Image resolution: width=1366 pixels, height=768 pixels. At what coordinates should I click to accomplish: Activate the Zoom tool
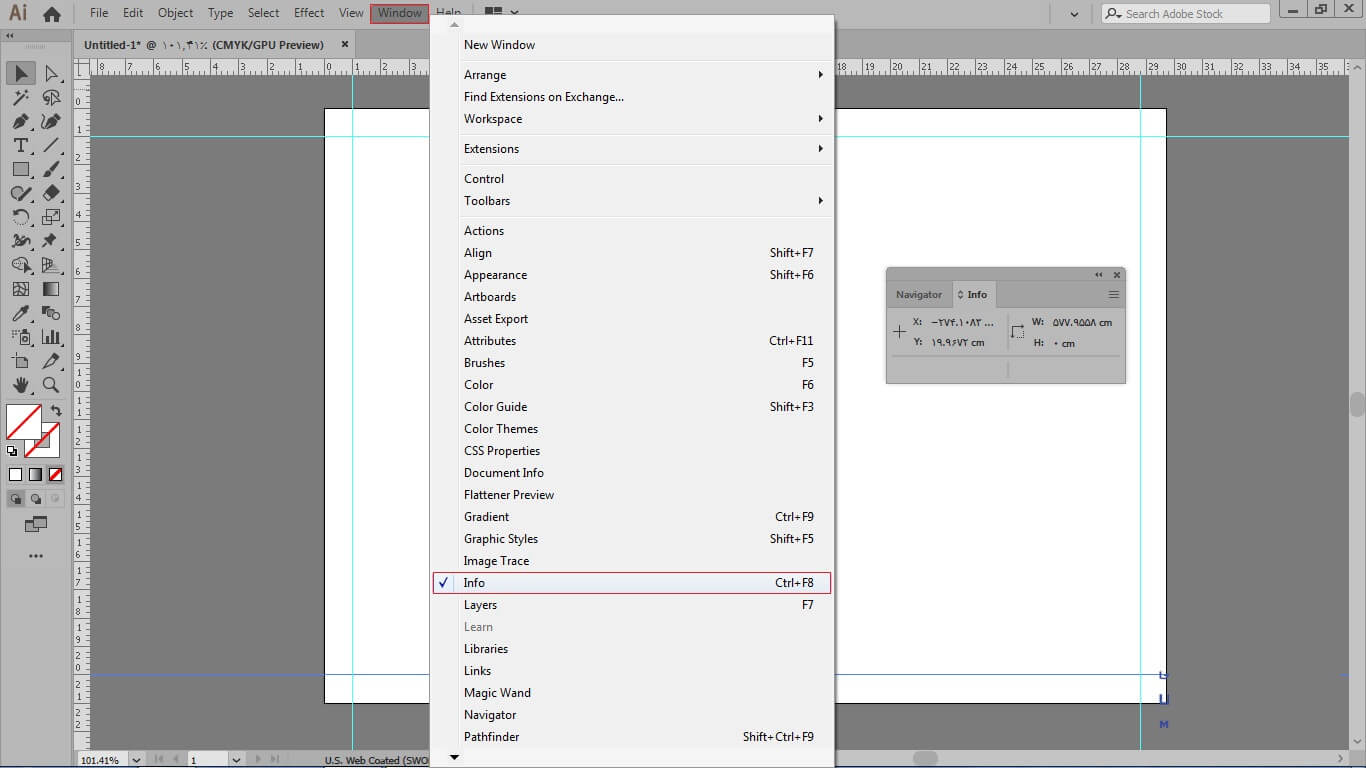coord(51,385)
